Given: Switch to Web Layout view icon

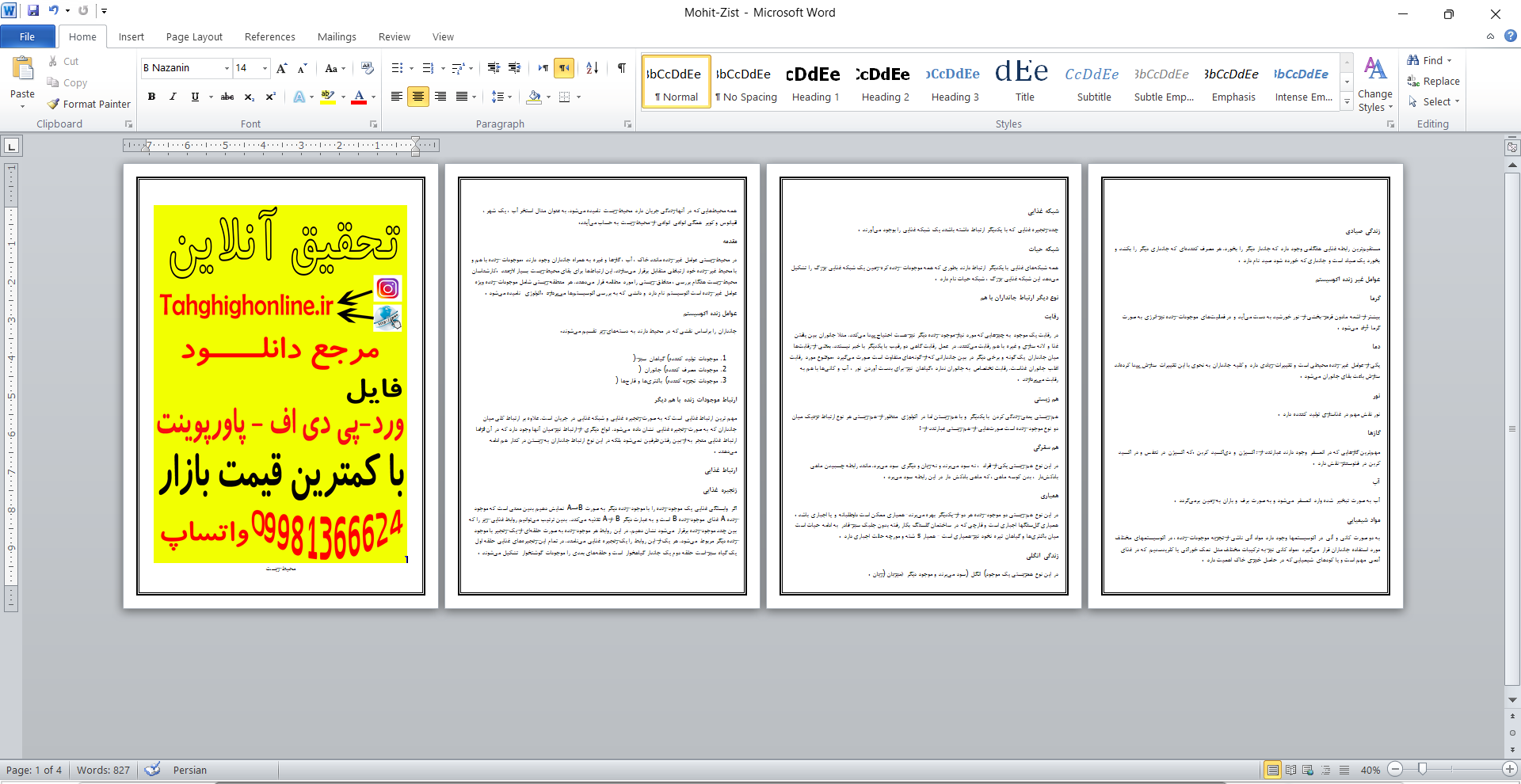Looking at the screenshot, I should tap(1308, 770).
